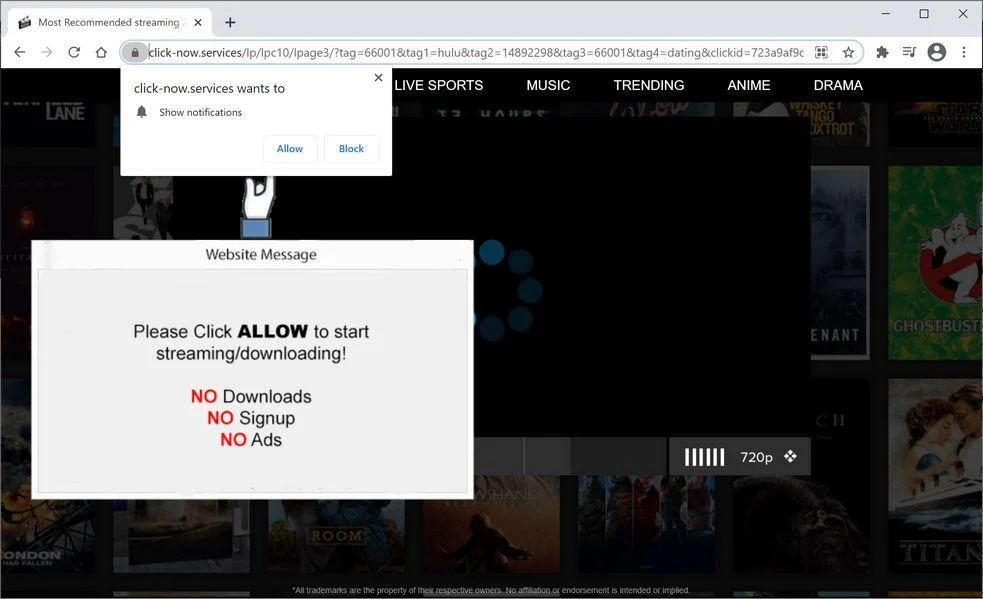The image size is (983, 599).
Task: Click the 'NO Ads' text line
Action: 251,440
